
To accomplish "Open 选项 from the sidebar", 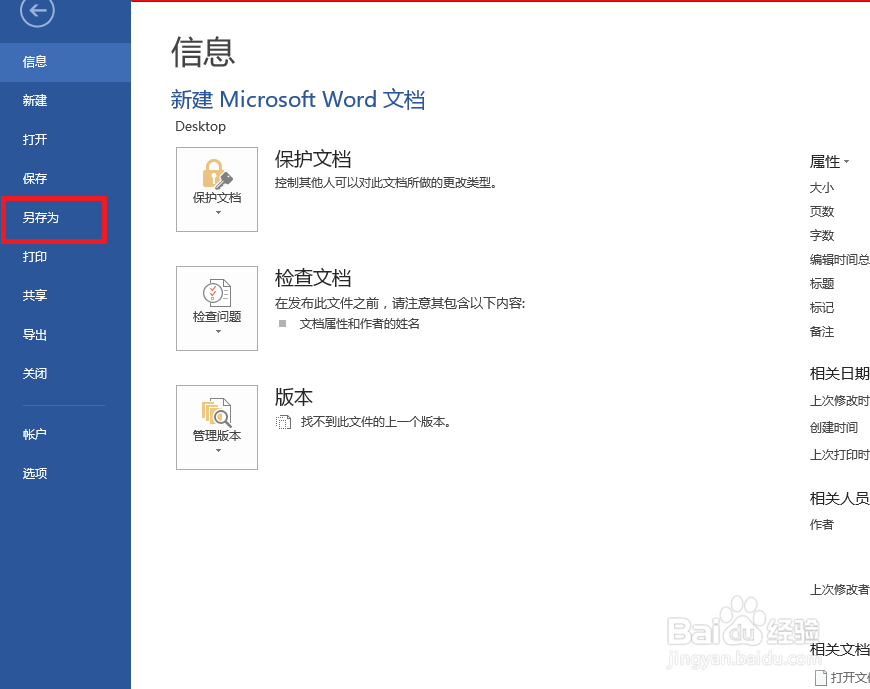I will (65, 473).
